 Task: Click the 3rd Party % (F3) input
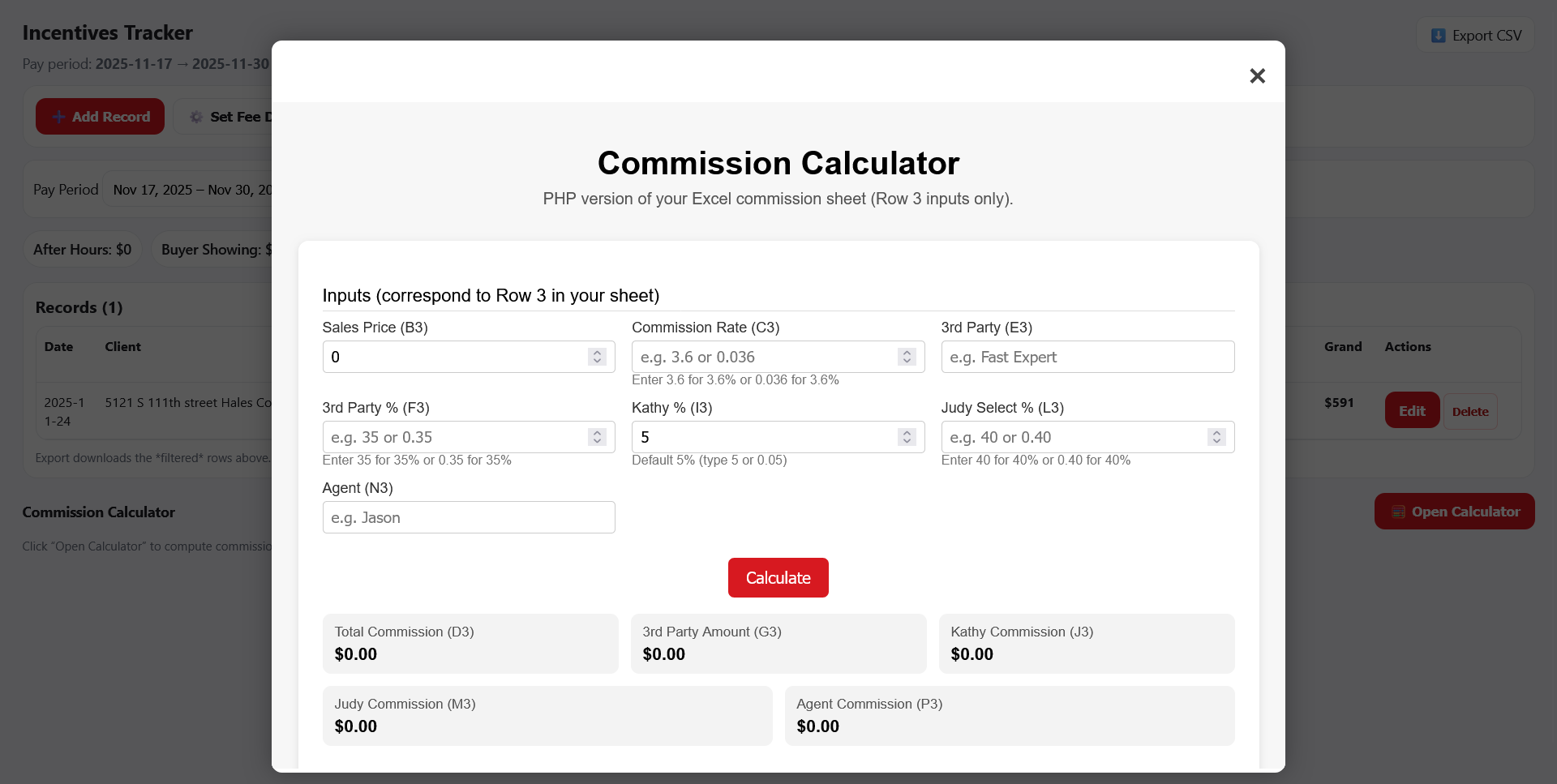[469, 437]
